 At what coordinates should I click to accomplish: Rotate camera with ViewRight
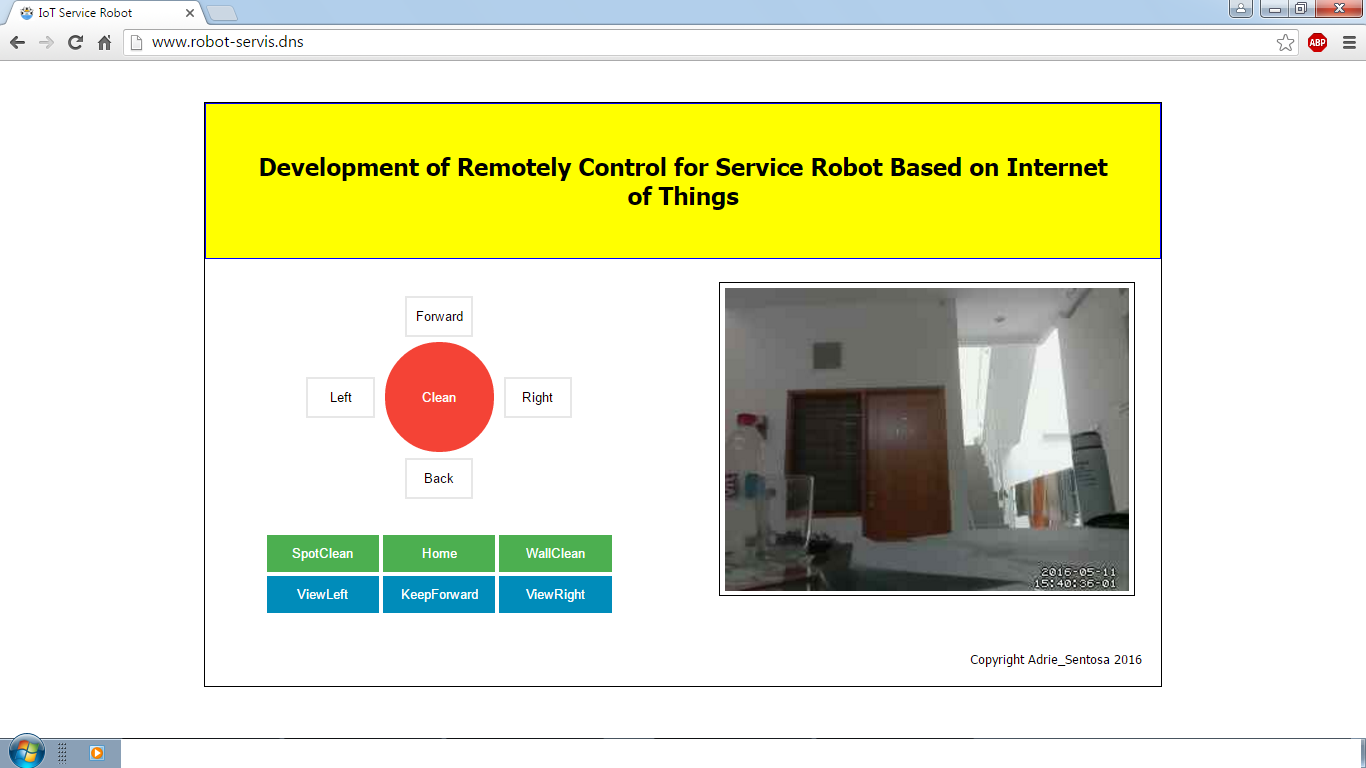[x=555, y=594]
